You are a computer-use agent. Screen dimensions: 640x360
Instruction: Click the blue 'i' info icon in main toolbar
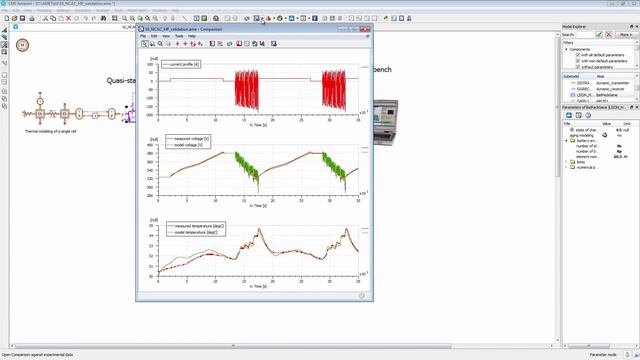click(x=315, y=18)
